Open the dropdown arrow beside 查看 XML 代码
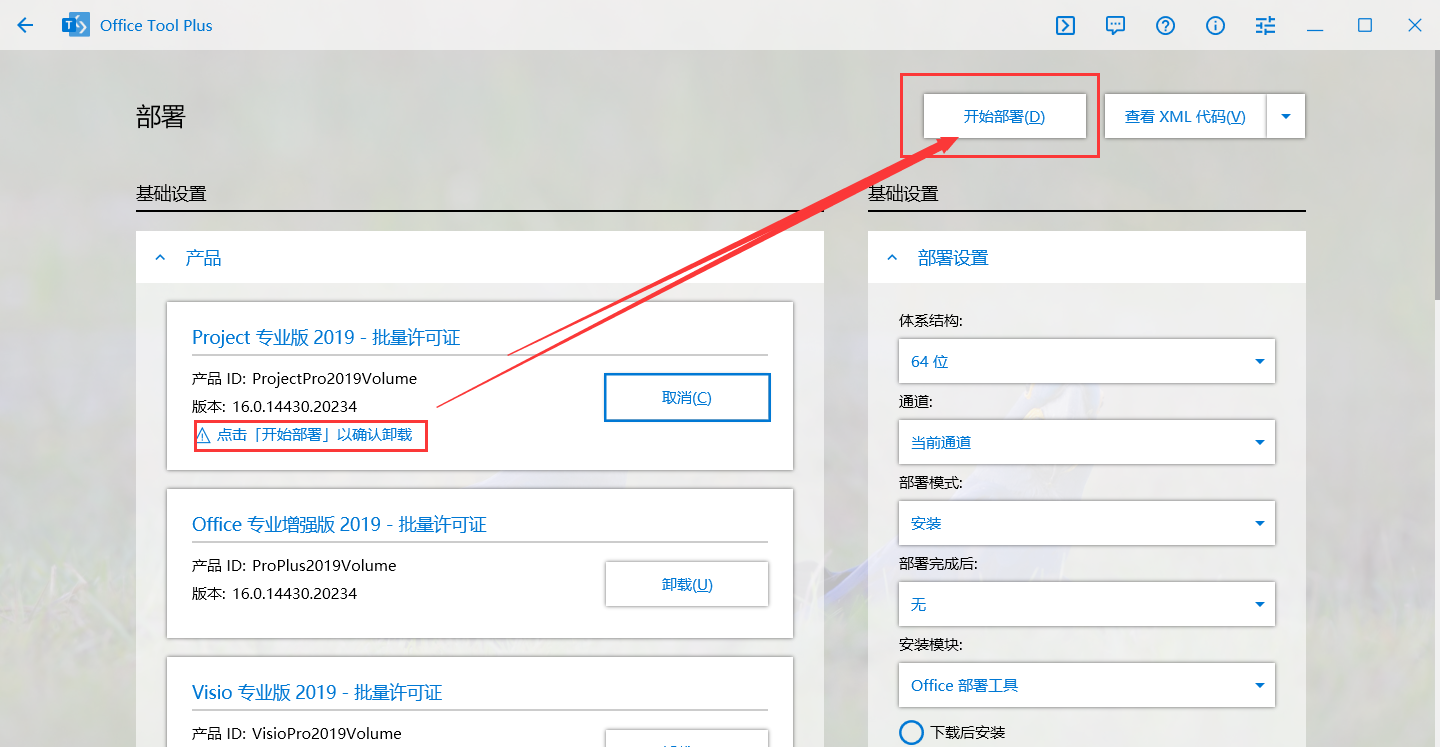This screenshot has height=747, width=1440. pos(1286,116)
